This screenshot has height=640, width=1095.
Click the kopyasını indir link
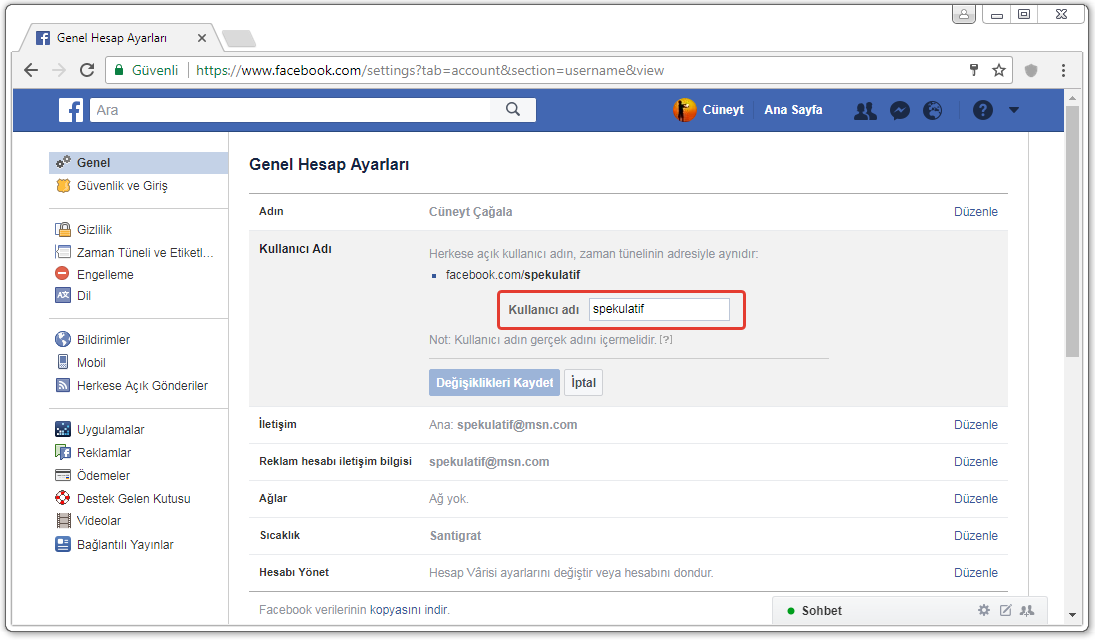pyautogui.click(x=409, y=610)
